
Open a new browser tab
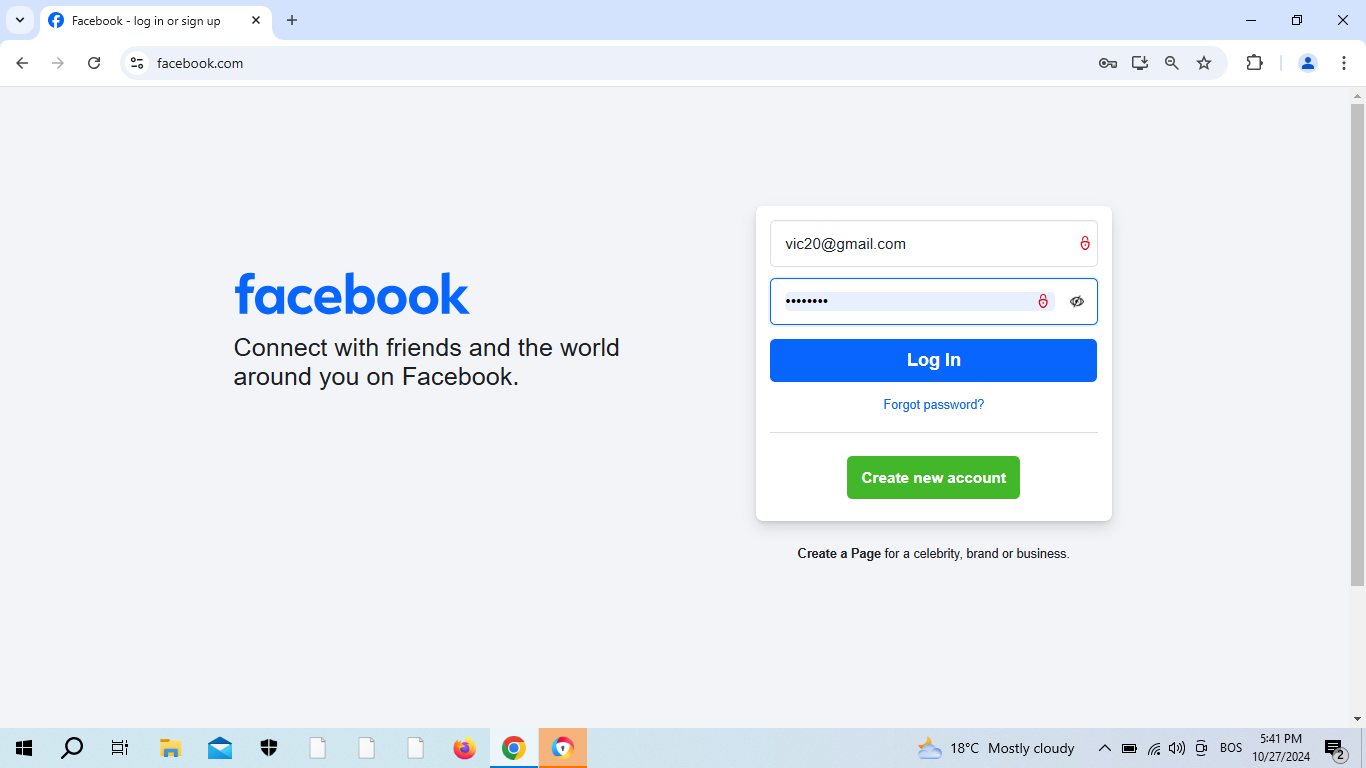click(292, 20)
